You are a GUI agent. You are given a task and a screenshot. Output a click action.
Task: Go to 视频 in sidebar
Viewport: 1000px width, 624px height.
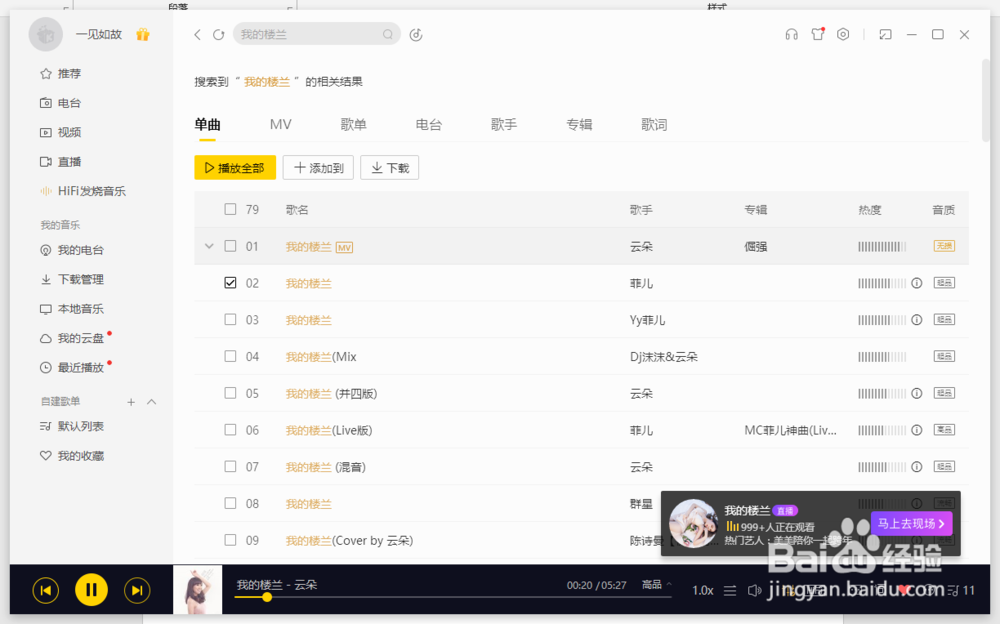coord(61,132)
